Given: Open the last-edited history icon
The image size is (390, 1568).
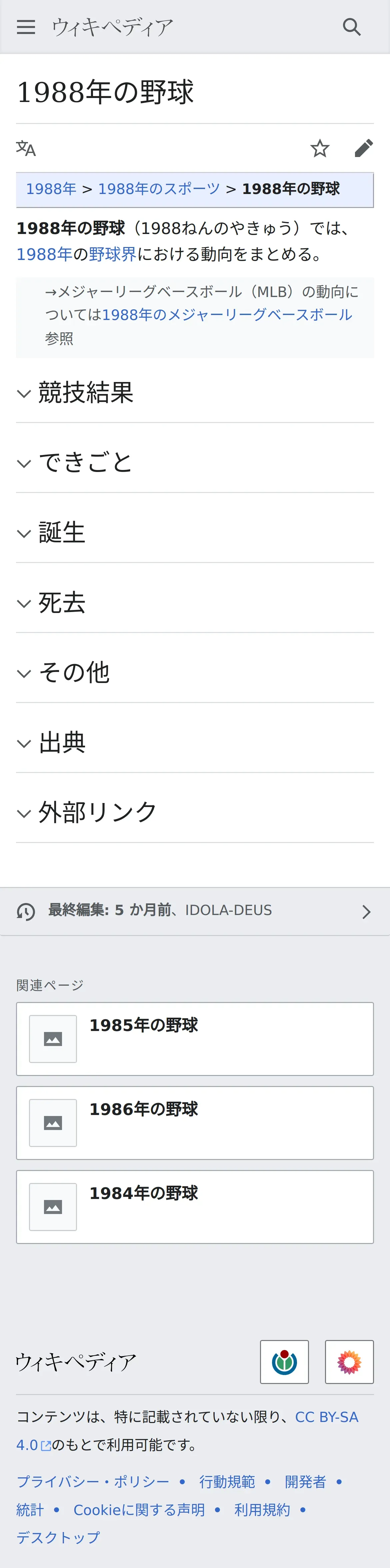Looking at the screenshot, I should (x=26, y=911).
